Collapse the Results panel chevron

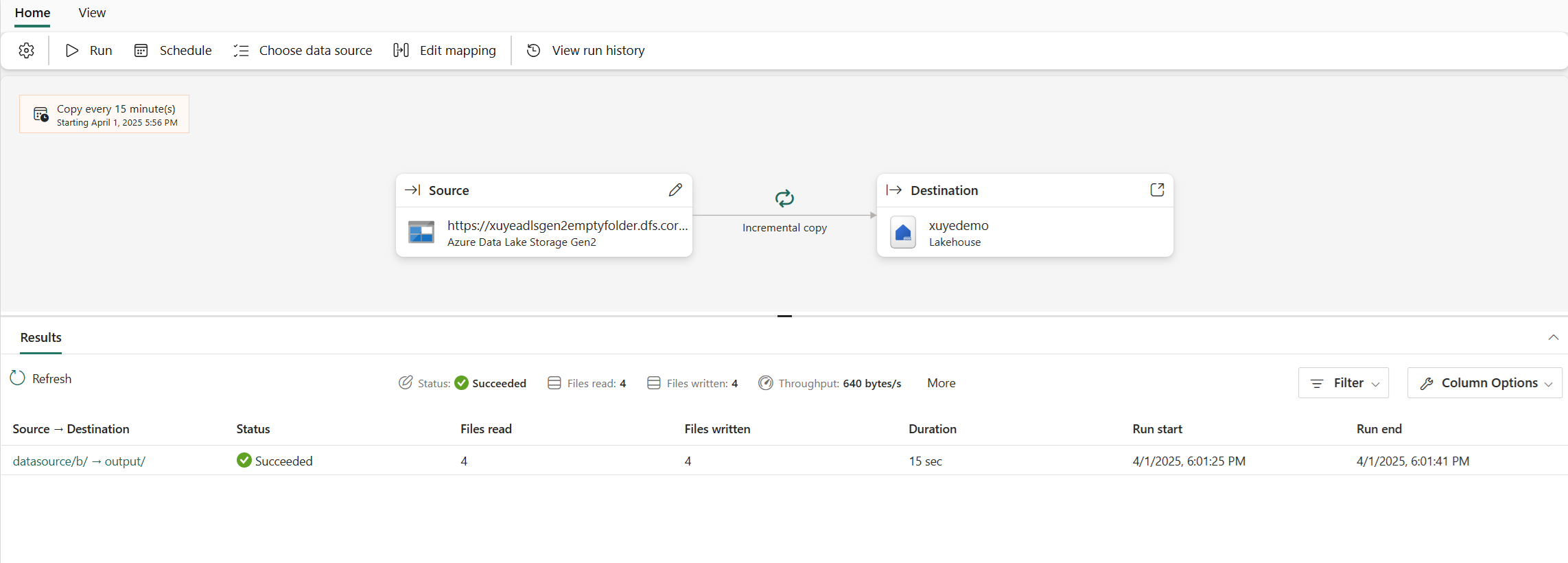coord(1554,337)
